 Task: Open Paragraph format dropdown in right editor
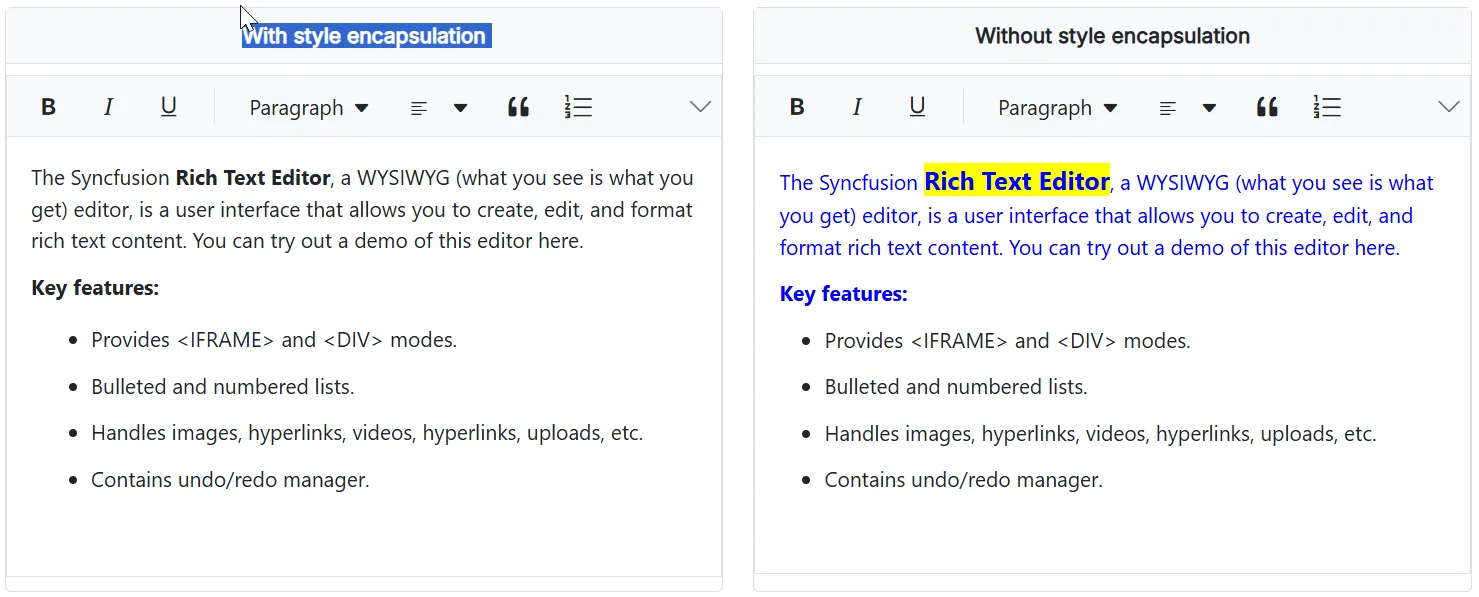(x=1058, y=107)
